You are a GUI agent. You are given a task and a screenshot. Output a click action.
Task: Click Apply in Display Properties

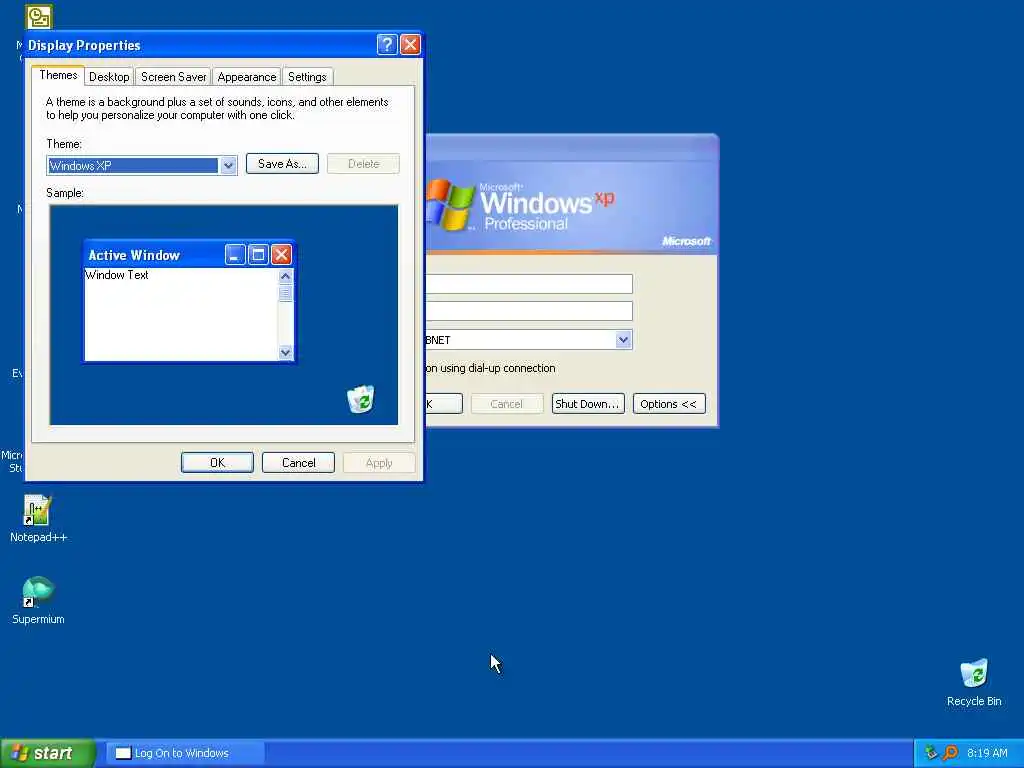(379, 462)
